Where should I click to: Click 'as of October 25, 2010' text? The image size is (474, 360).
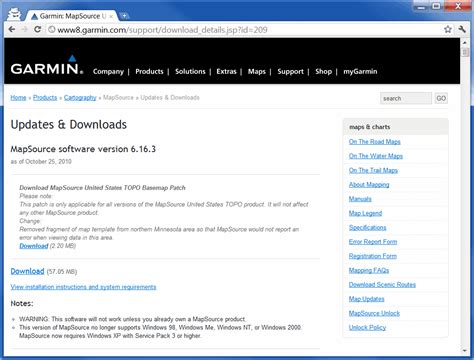coord(41,162)
